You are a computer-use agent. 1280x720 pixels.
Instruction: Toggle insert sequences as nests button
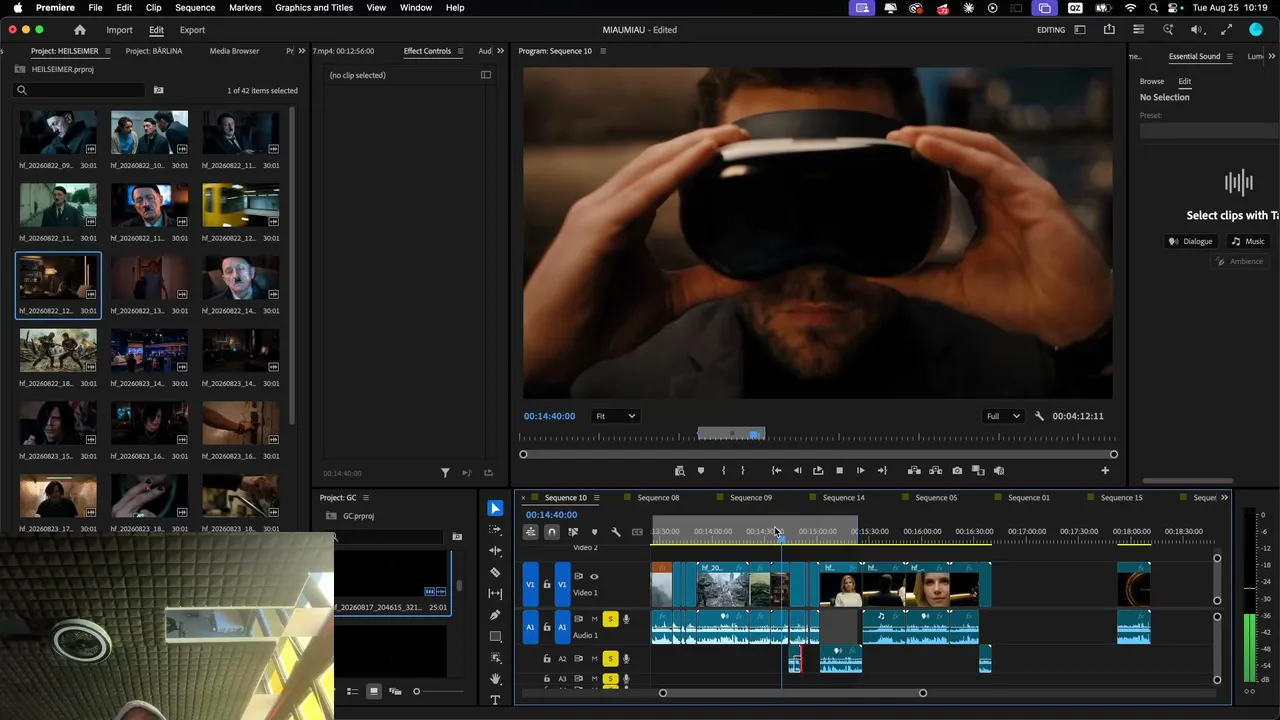[531, 532]
